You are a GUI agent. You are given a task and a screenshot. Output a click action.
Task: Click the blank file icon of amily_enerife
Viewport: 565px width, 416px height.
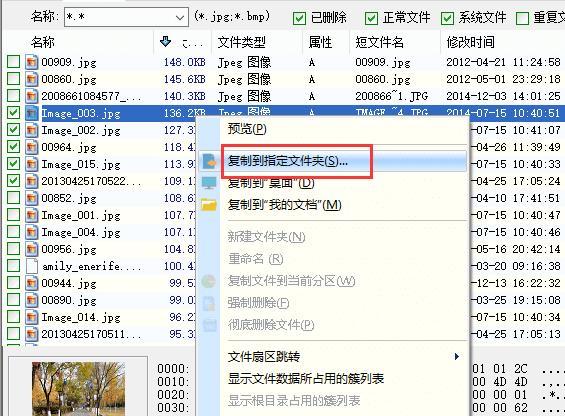31,266
